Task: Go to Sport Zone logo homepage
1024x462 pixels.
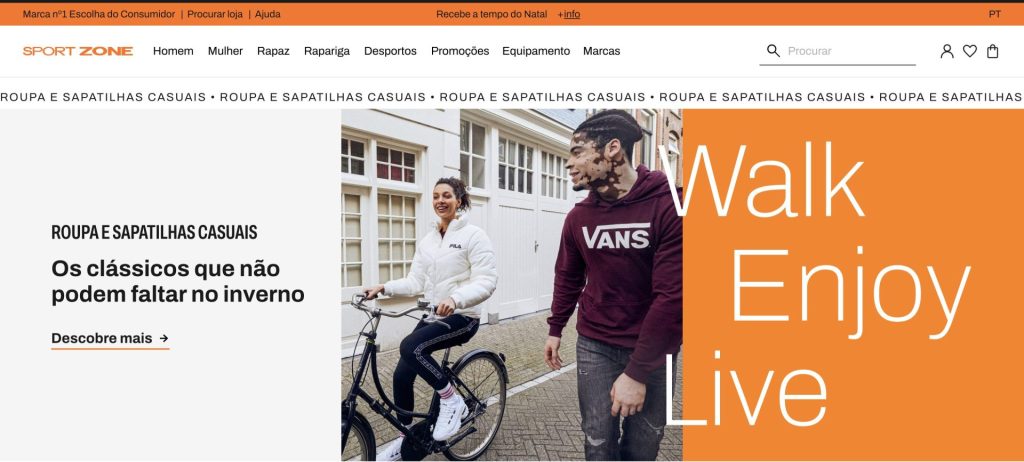Action: coord(78,51)
